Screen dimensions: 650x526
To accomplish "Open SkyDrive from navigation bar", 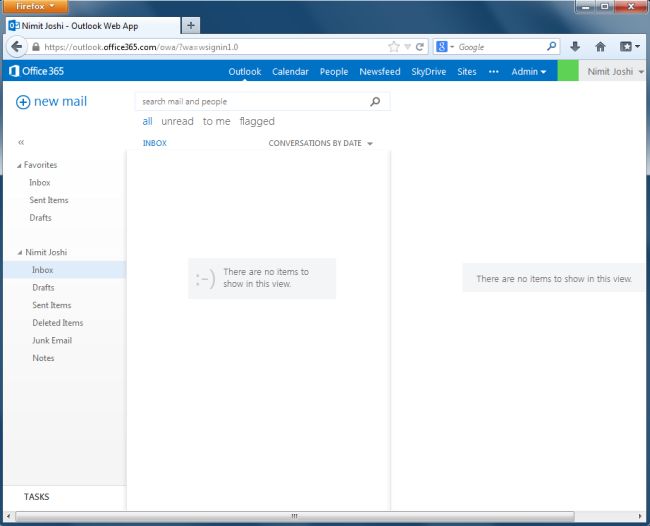I will point(429,72).
